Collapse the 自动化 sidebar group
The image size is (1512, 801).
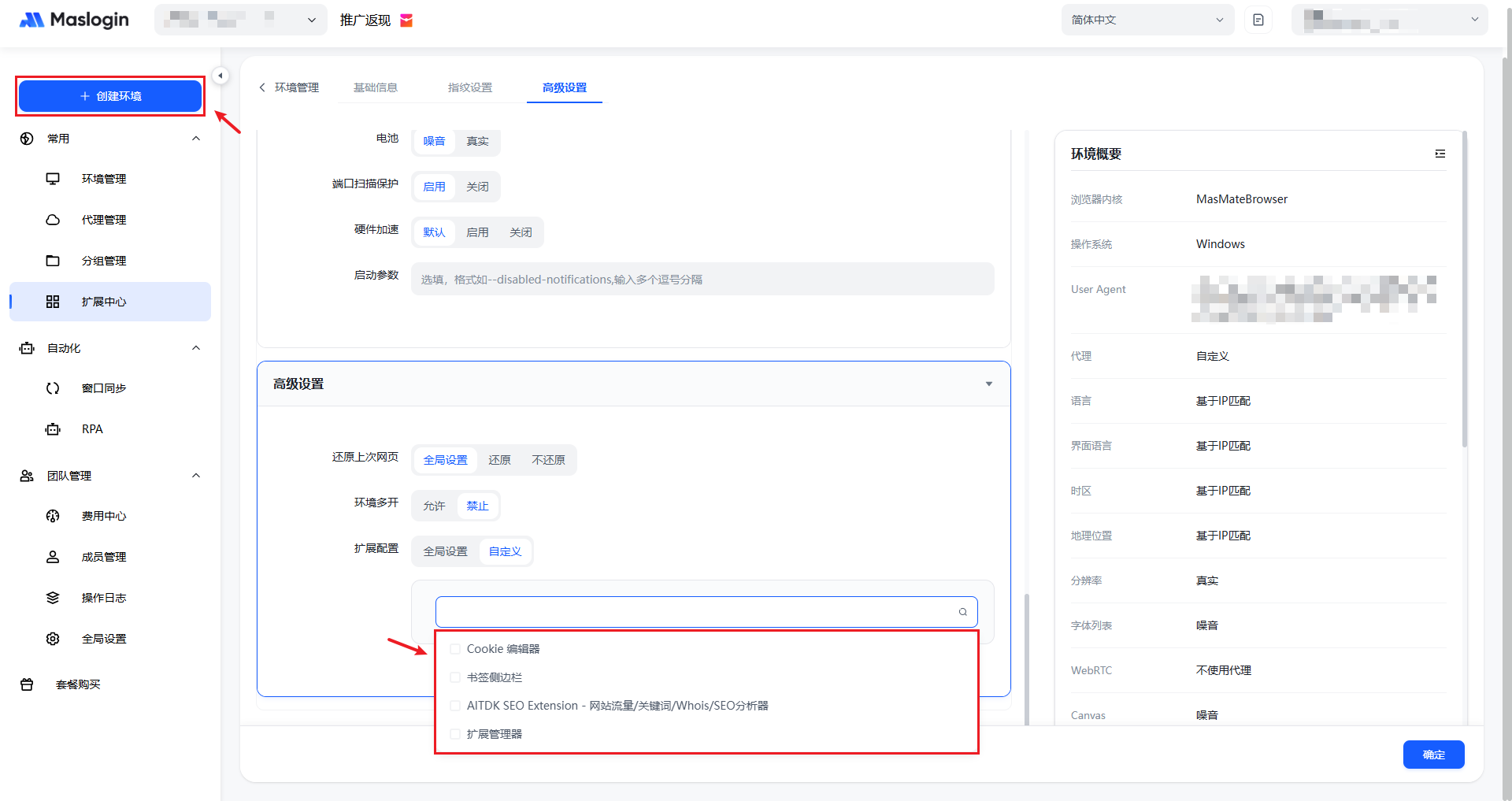tap(196, 348)
